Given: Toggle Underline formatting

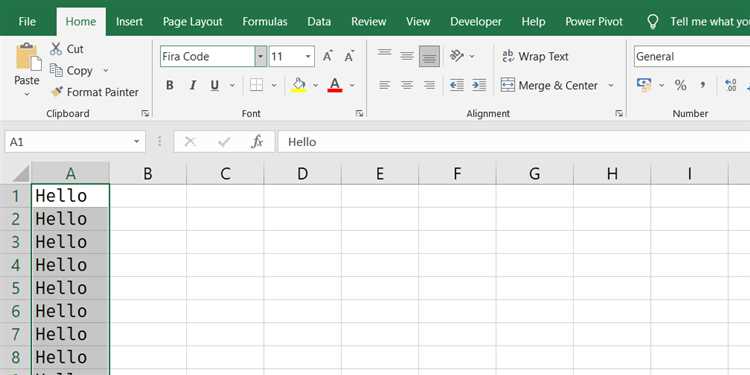Looking at the screenshot, I should [215, 85].
